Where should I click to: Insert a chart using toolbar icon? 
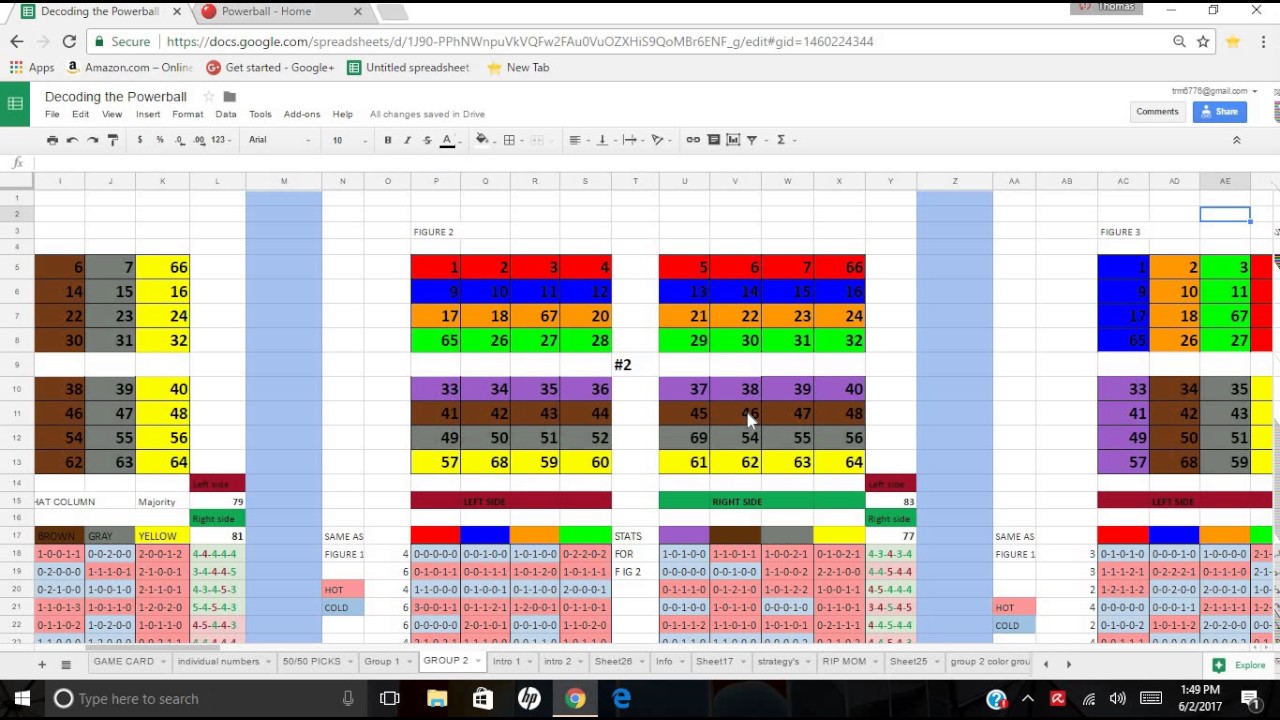click(x=733, y=140)
